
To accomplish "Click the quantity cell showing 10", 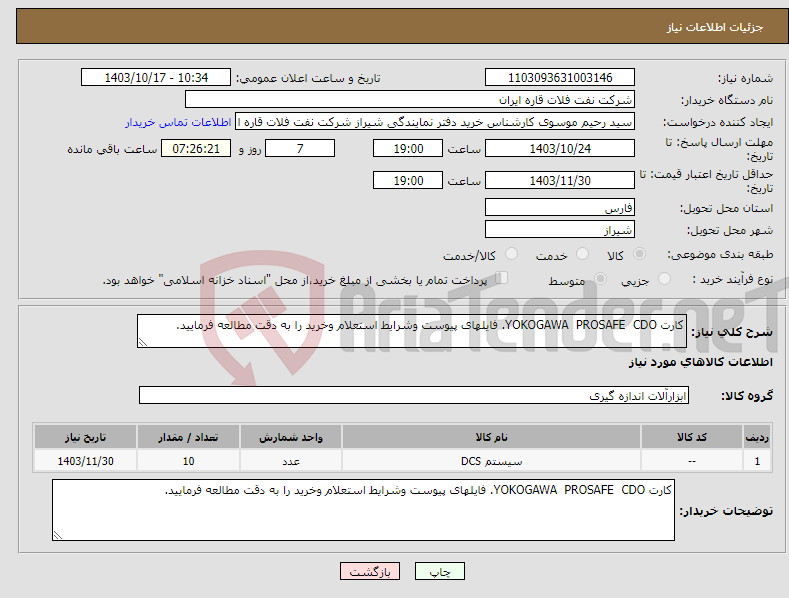I will point(188,461).
